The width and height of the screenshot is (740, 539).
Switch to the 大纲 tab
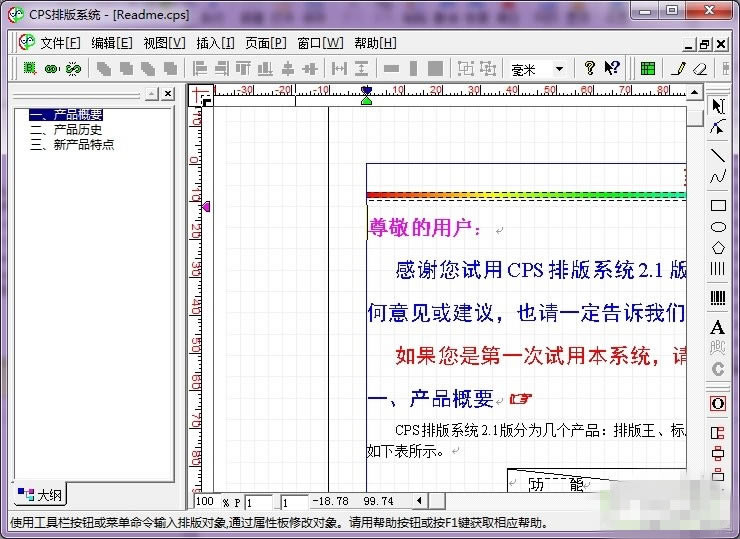[40, 495]
